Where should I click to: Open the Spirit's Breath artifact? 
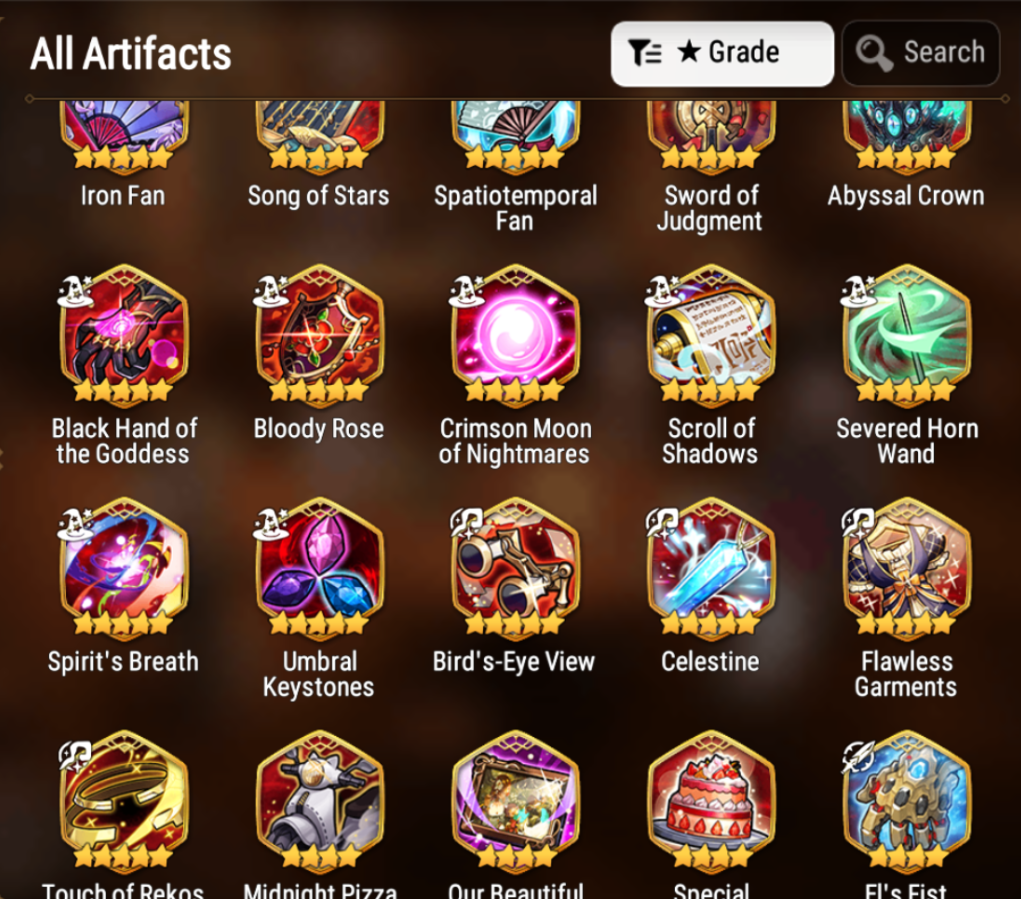click(124, 568)
